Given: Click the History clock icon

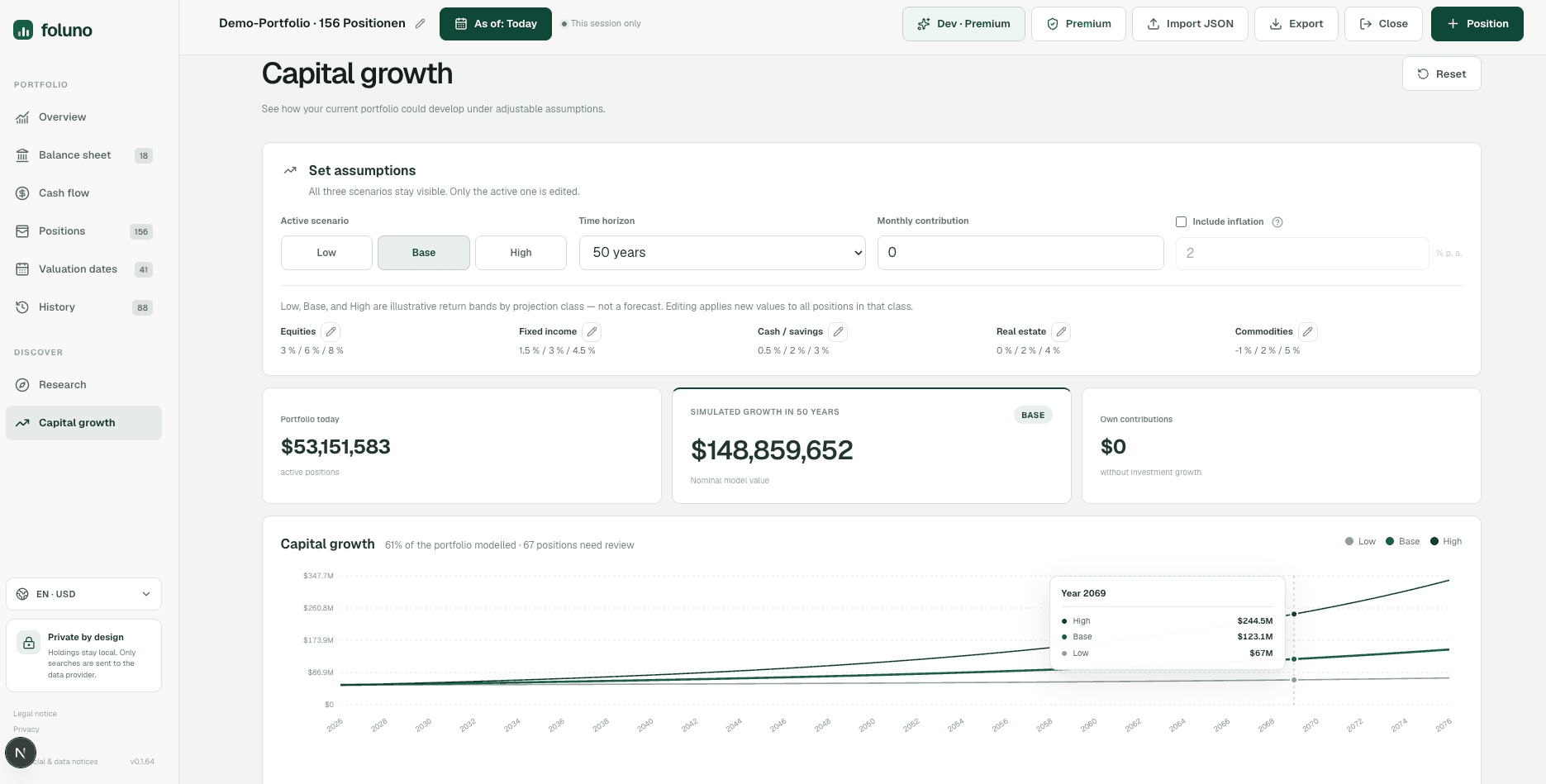Looking at the screenshot, I should [x=22, y=307].
